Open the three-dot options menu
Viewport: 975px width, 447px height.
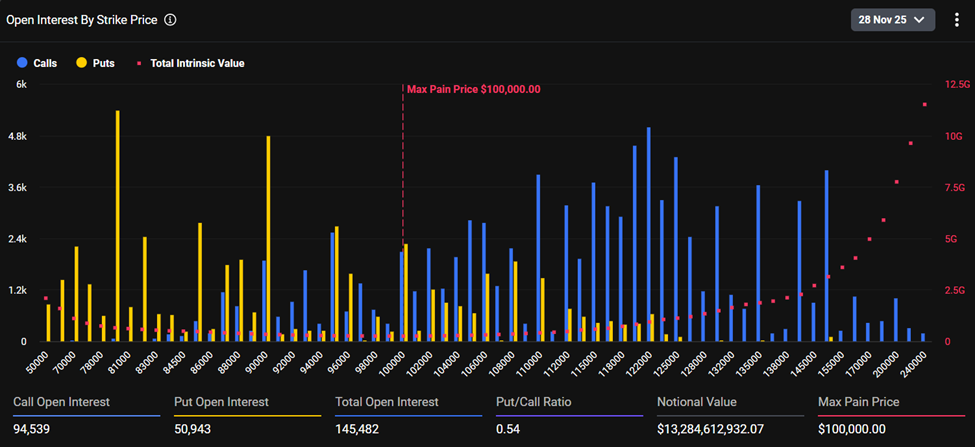pos(956,20)
